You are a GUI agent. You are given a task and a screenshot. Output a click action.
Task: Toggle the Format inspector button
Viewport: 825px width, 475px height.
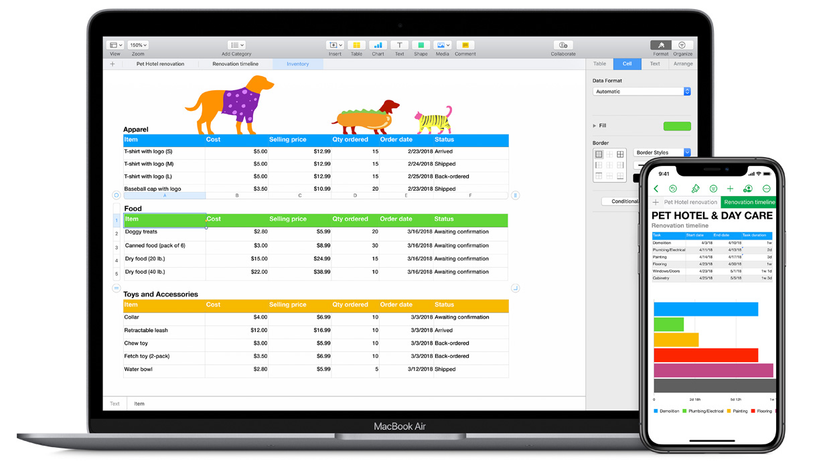(x=661, y=45)
